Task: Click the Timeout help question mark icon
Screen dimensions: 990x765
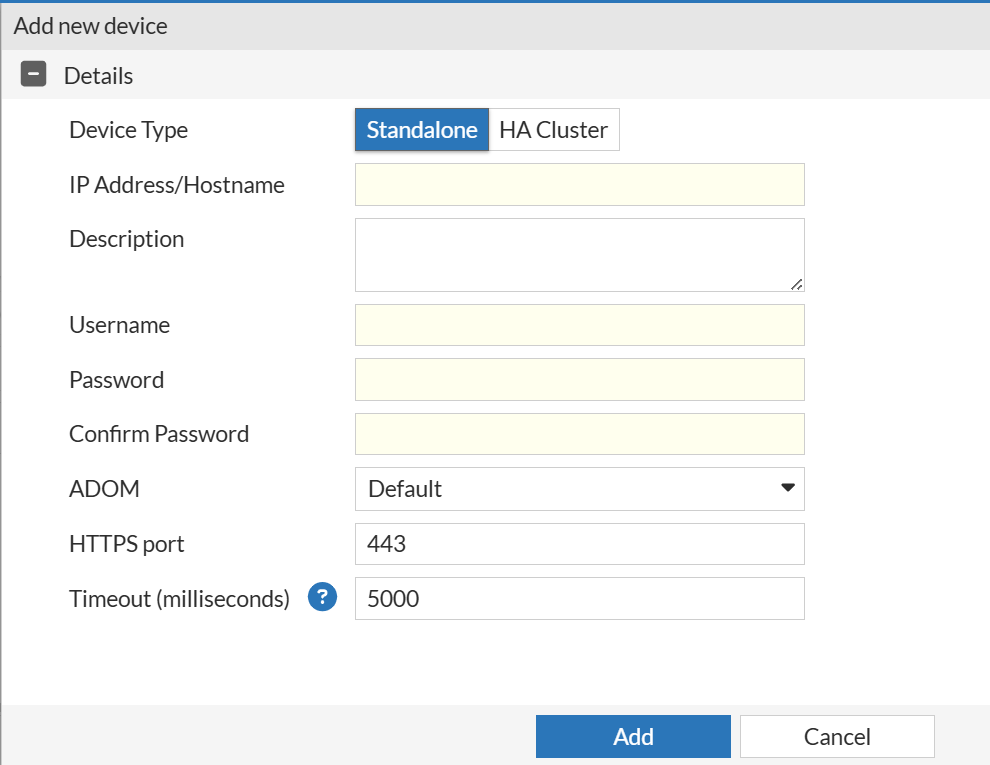Action: click(321, 598)
